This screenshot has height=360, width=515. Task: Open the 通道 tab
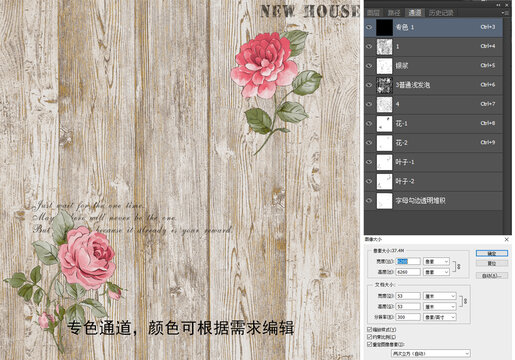[415, 13]
